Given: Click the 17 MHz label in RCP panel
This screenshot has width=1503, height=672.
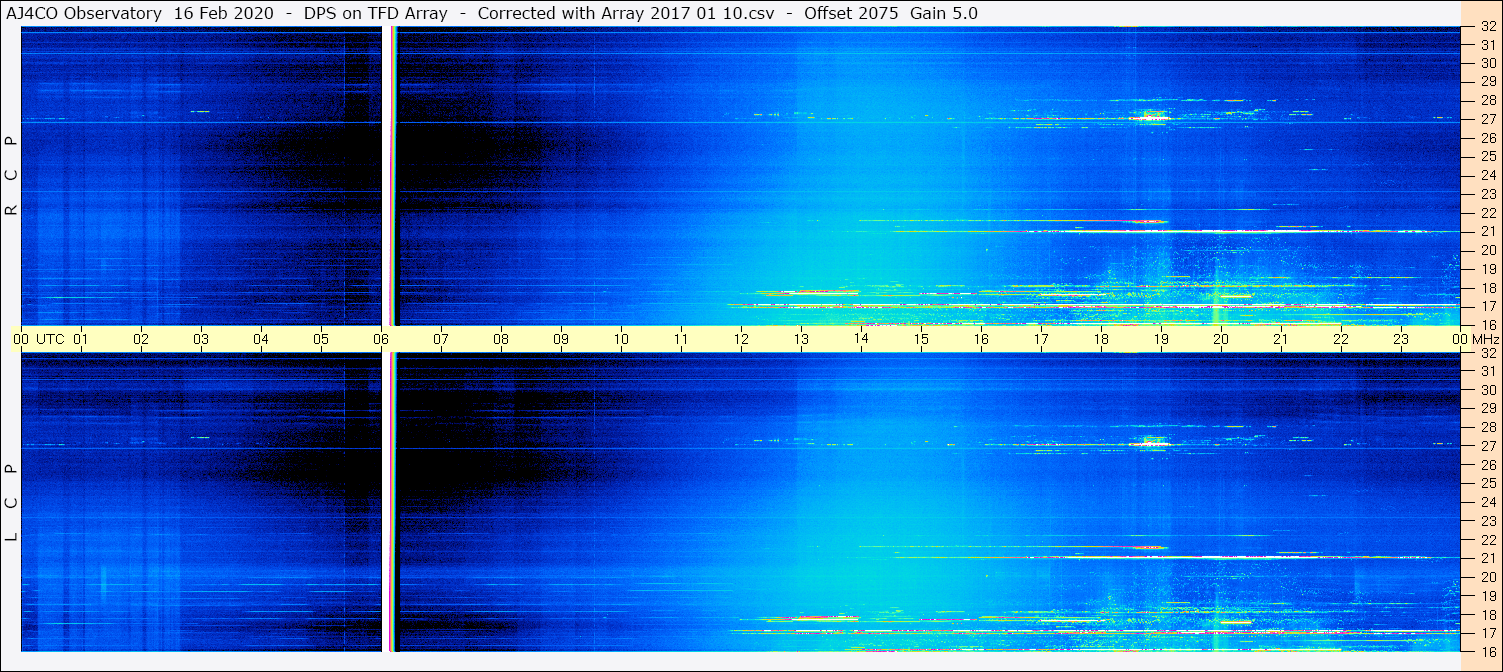Looking at the screenshot, I should (1487, 306).
